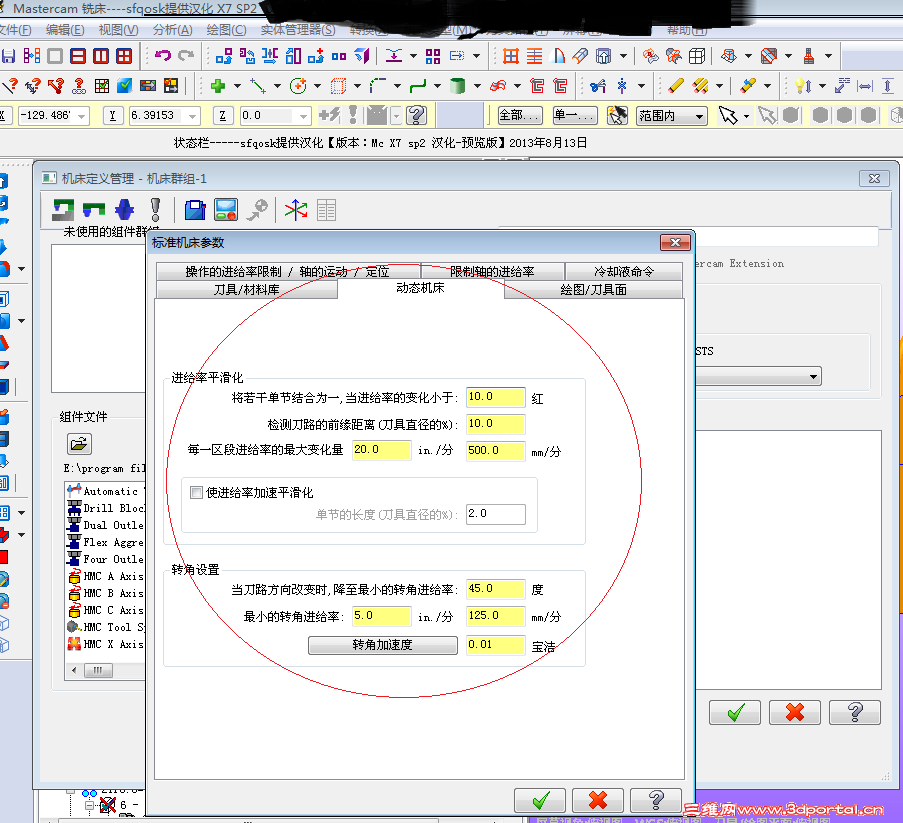The width and height of the screenshot is (903, 823).
Task: Click the blue save disk icon in machine definition
Action: click(x=195, y=210)
